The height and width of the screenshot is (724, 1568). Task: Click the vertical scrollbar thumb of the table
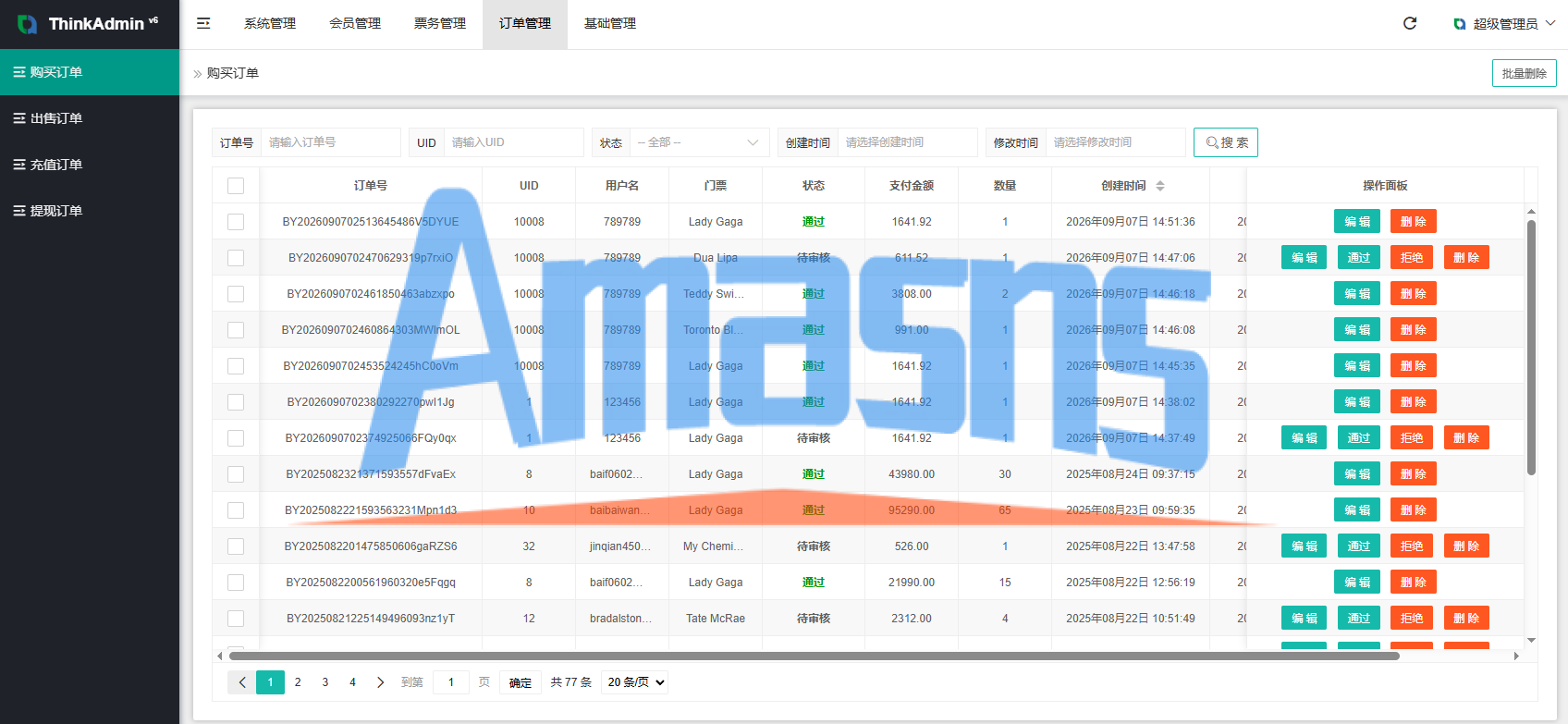1531,347
